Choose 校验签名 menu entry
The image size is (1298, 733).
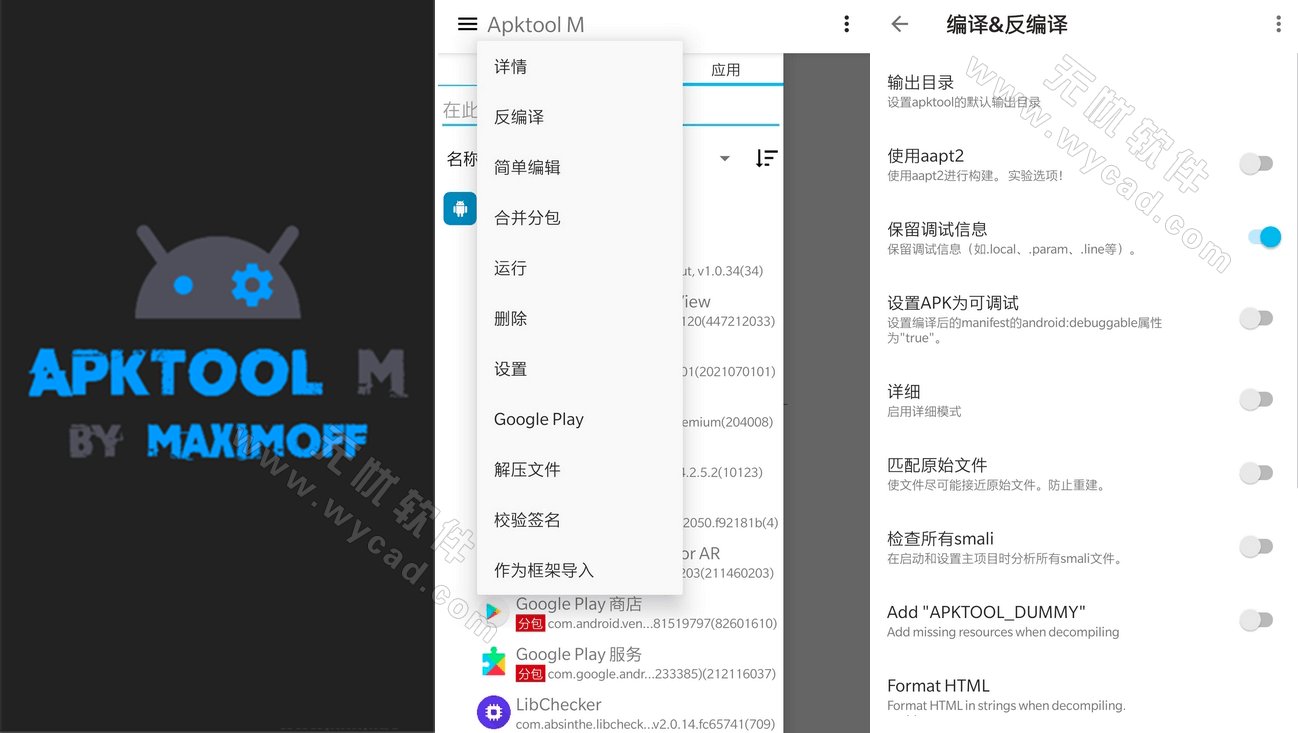click(x=580, y=520)
